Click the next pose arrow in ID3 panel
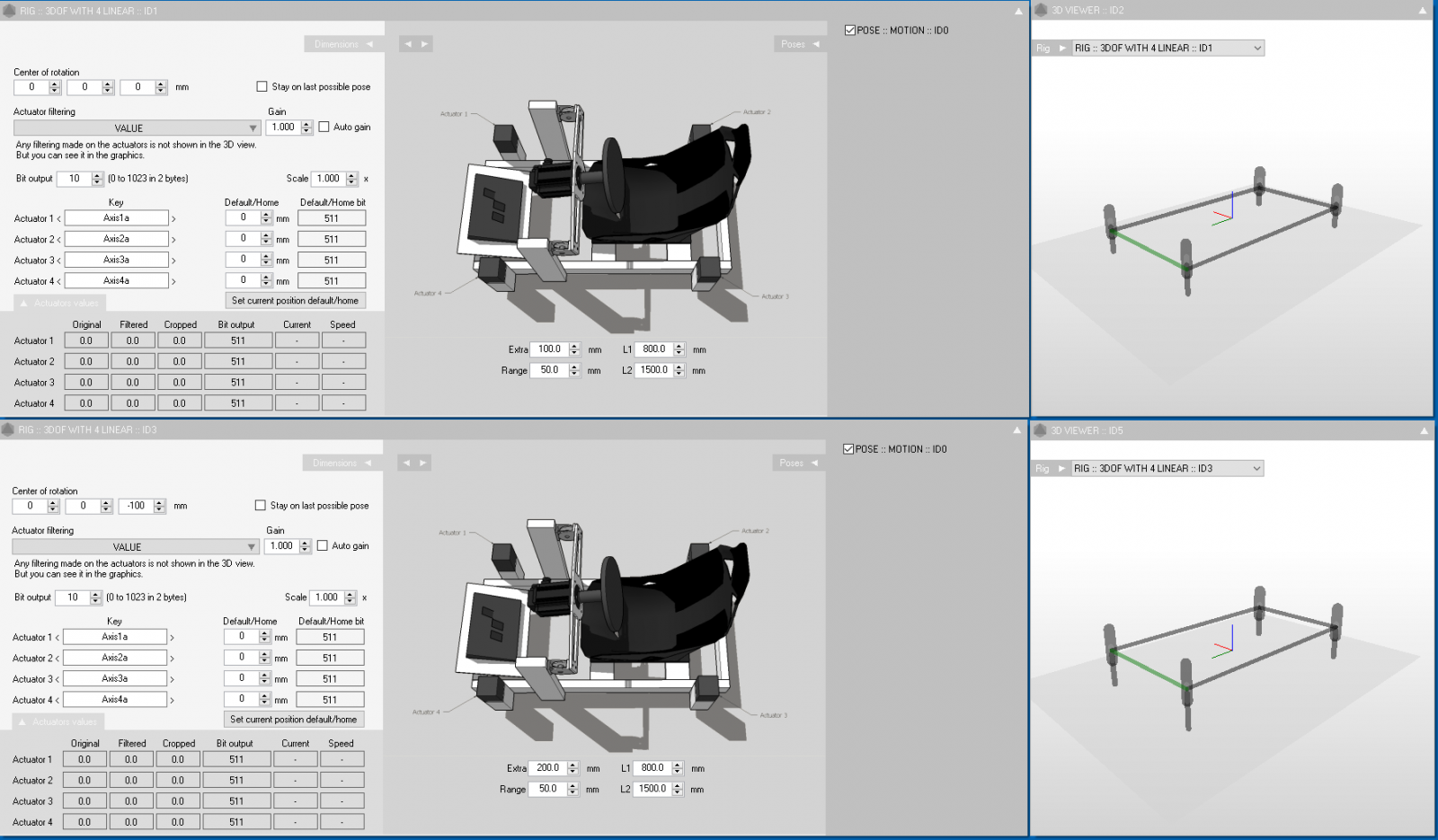Viewport: 1438px width, 840px height. click(422, 463)
